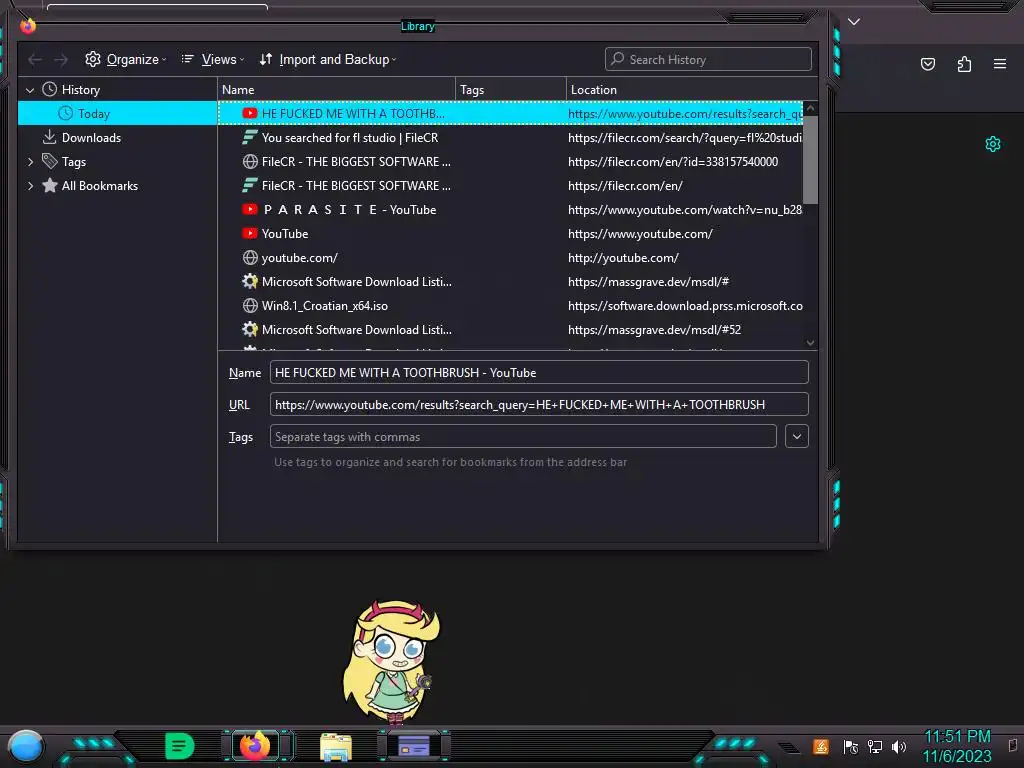Click the Firefox taskbar icon
This screenshot has height=768, width=1024.
255,746
